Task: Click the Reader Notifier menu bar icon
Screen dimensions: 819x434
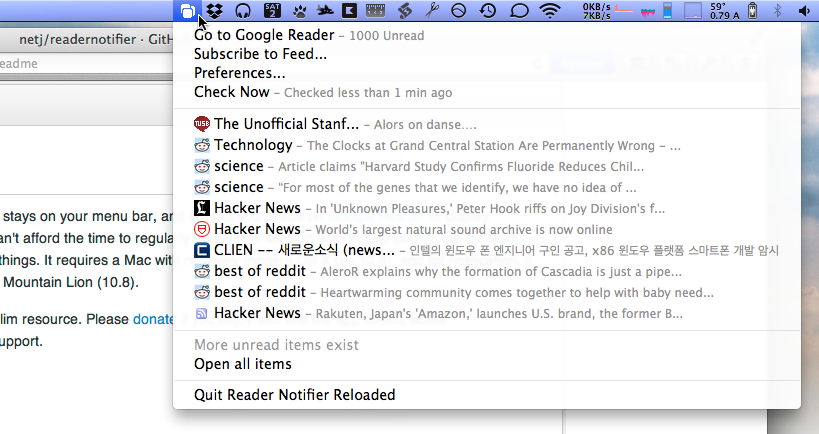Action: [x=188, y=10]
